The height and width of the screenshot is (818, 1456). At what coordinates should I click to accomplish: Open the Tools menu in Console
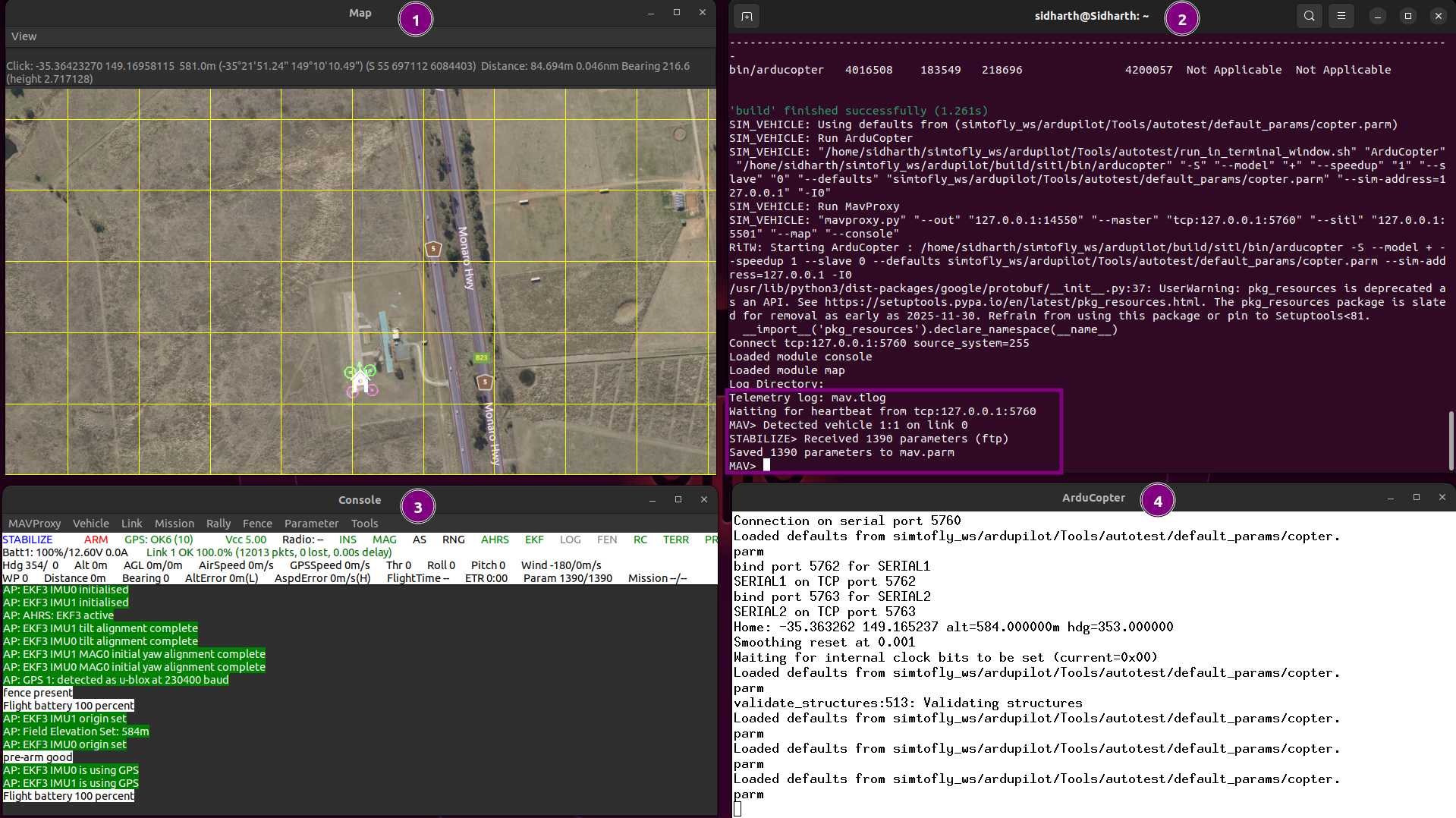(364, 523)
